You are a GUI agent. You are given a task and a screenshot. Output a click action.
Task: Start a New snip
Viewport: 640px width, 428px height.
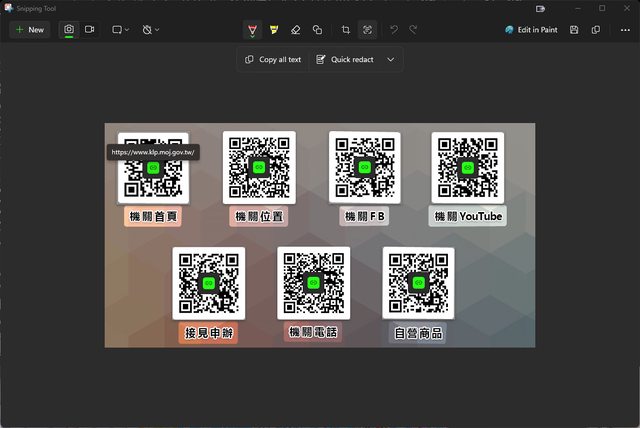tap(28, 30)
